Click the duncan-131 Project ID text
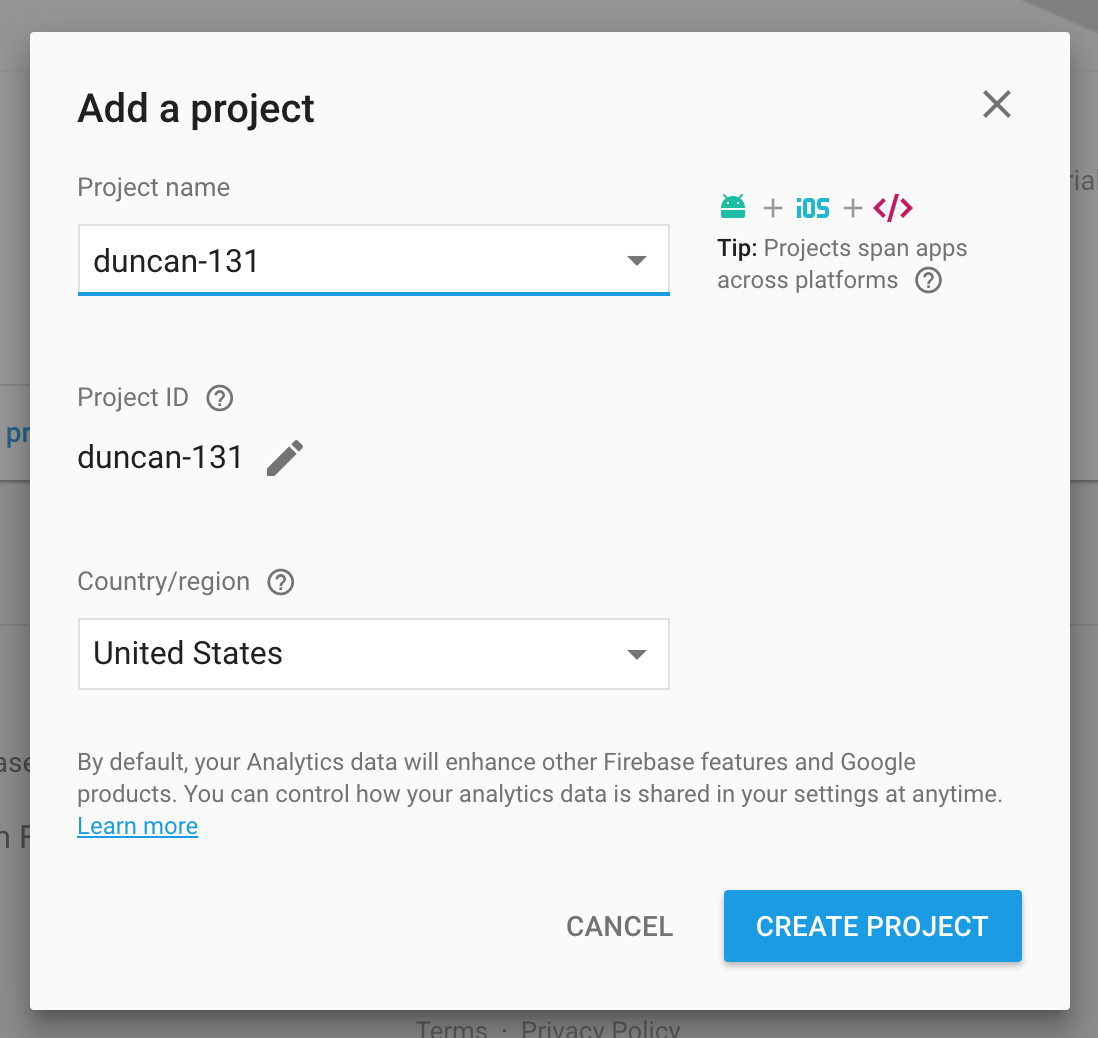 click(160, 458)
